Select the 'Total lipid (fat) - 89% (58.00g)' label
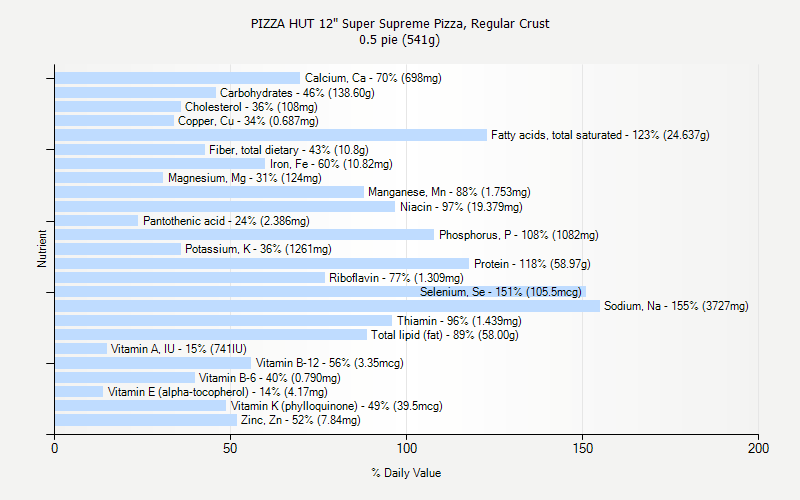This screenshot has width=800, height=500. (x=444, y=335)
